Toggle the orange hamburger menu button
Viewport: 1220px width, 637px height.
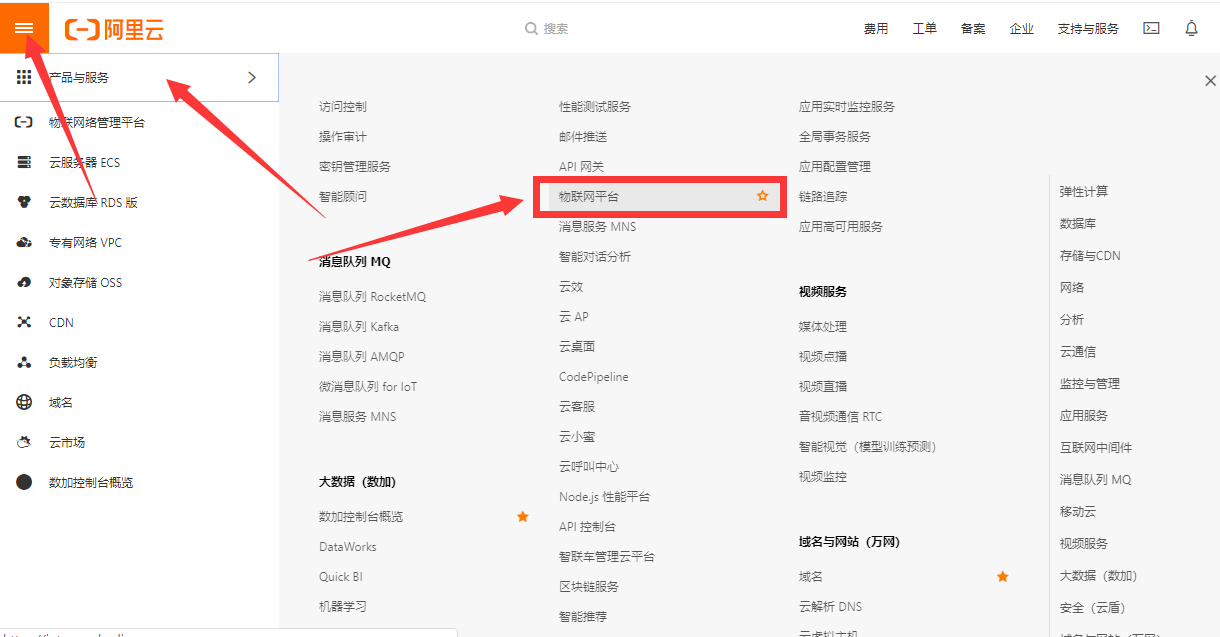(24, 27)
